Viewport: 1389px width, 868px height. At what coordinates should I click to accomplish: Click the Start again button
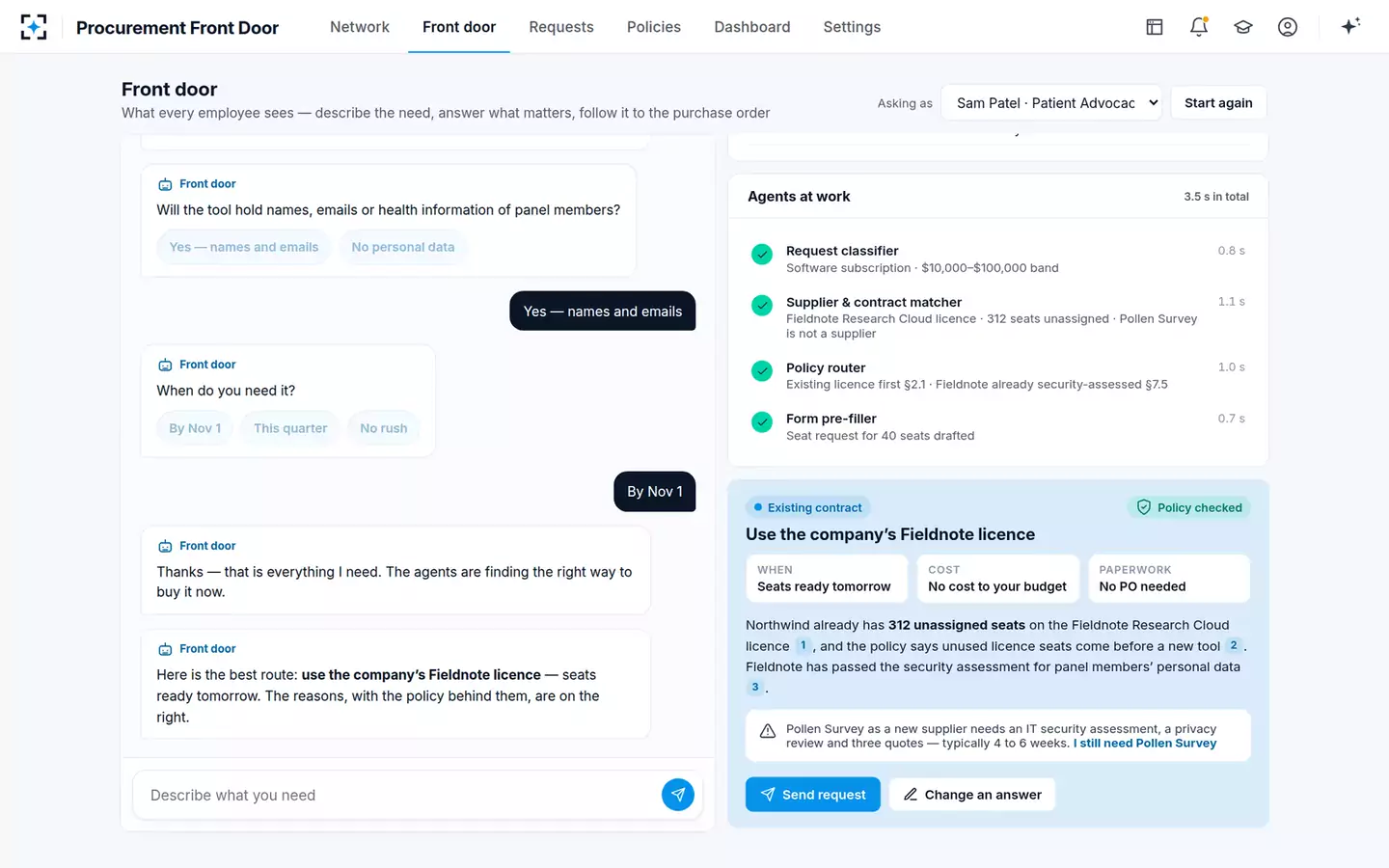click(1218, 103)
